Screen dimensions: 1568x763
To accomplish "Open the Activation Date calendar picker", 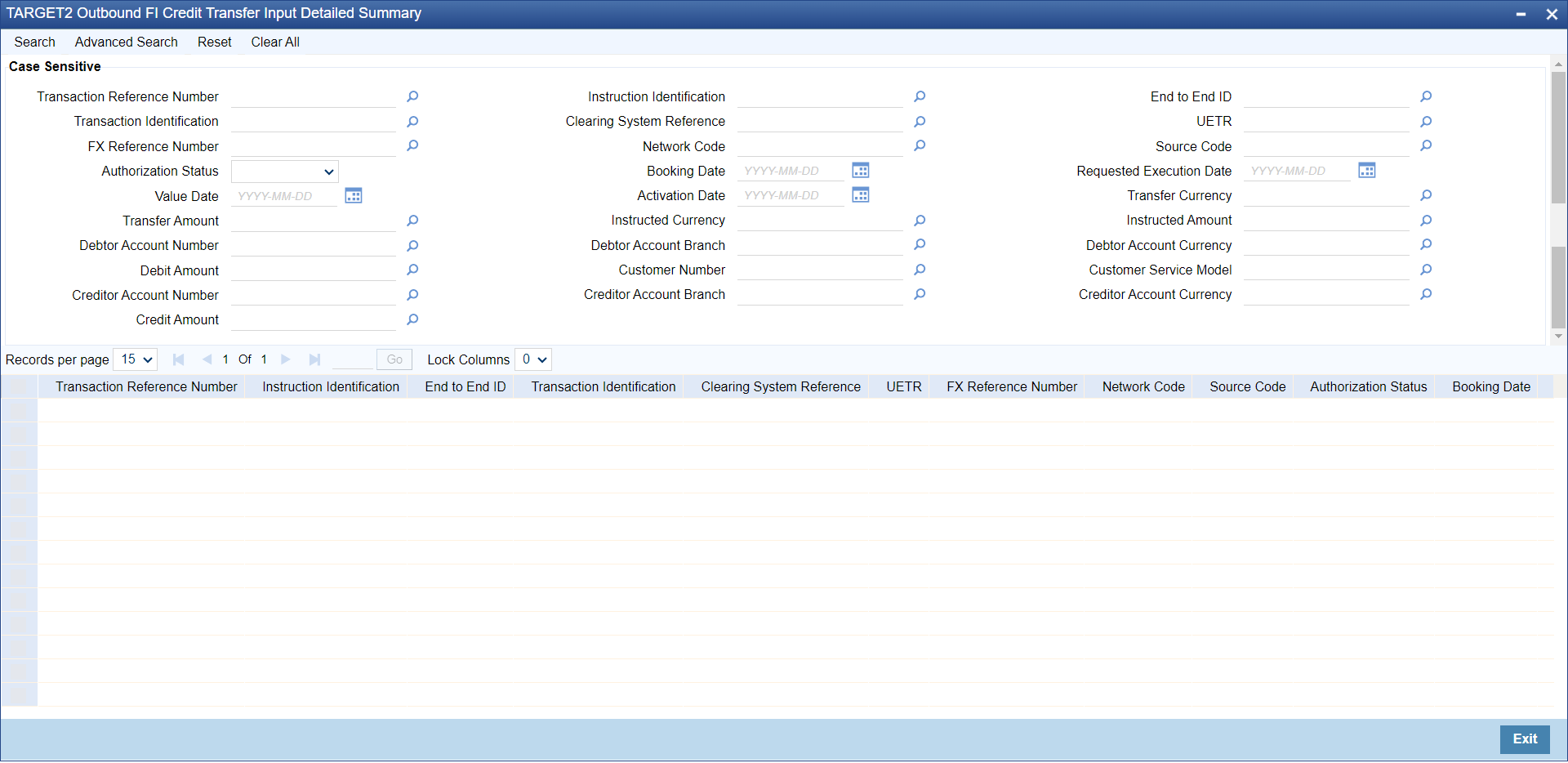I will point(861,194).
